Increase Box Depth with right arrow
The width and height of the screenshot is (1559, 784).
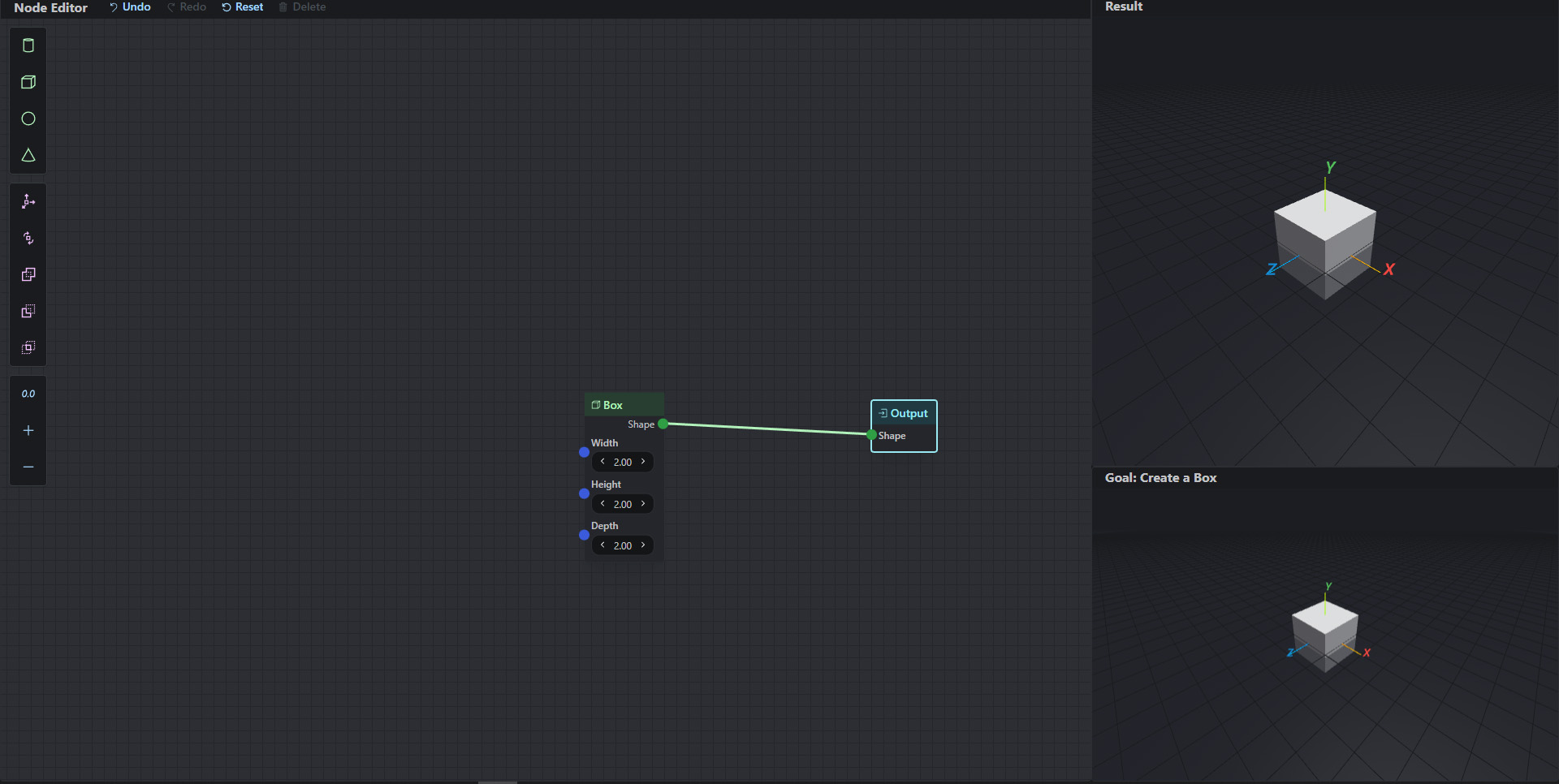tap(643, 545)
